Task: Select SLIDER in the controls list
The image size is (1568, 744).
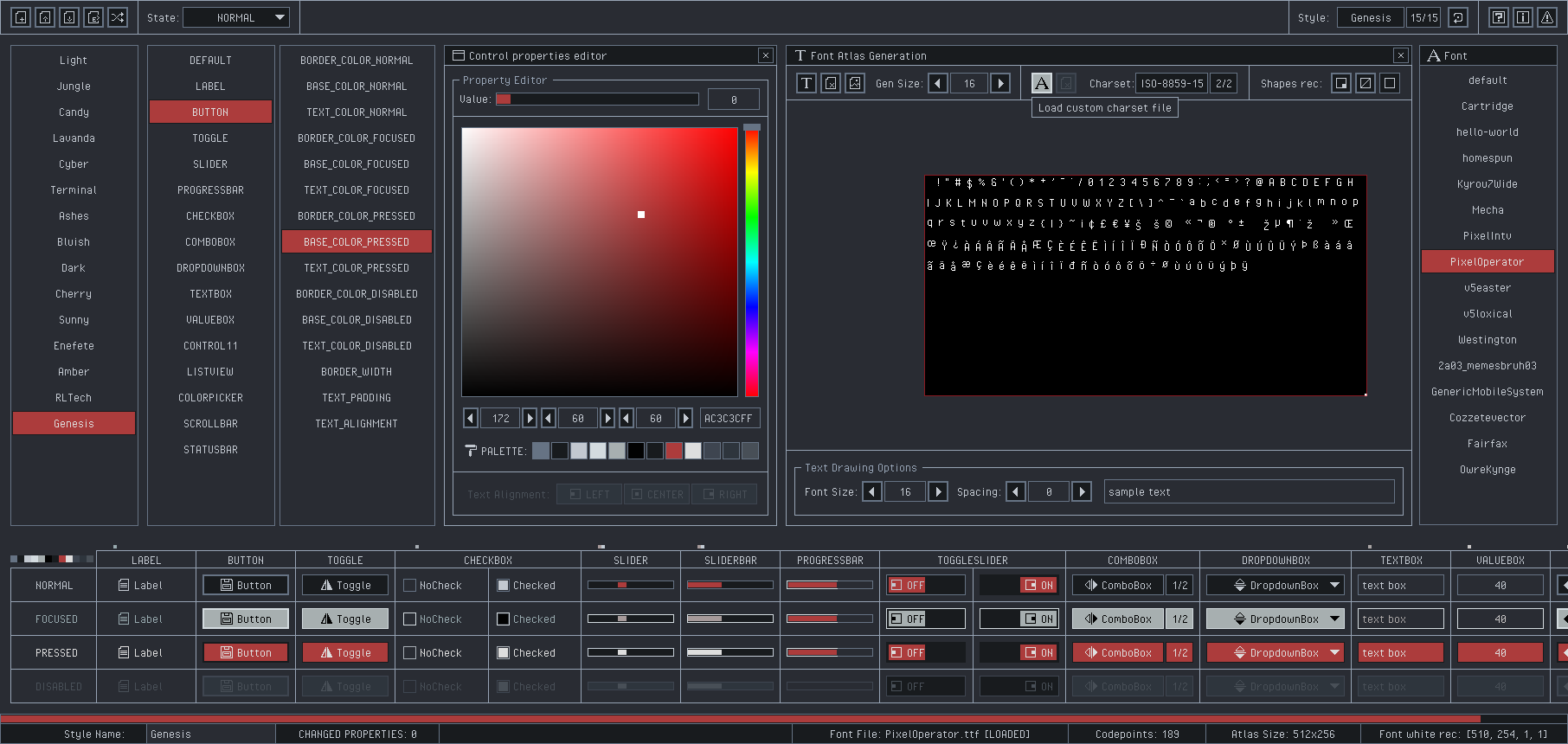Action: coord(210,164)
